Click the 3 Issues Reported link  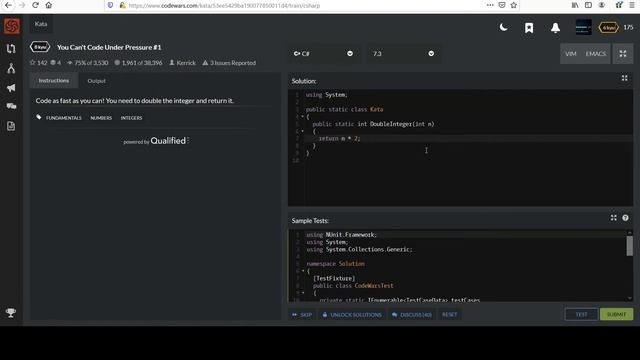pyautogui.click(x=229, y=63)
